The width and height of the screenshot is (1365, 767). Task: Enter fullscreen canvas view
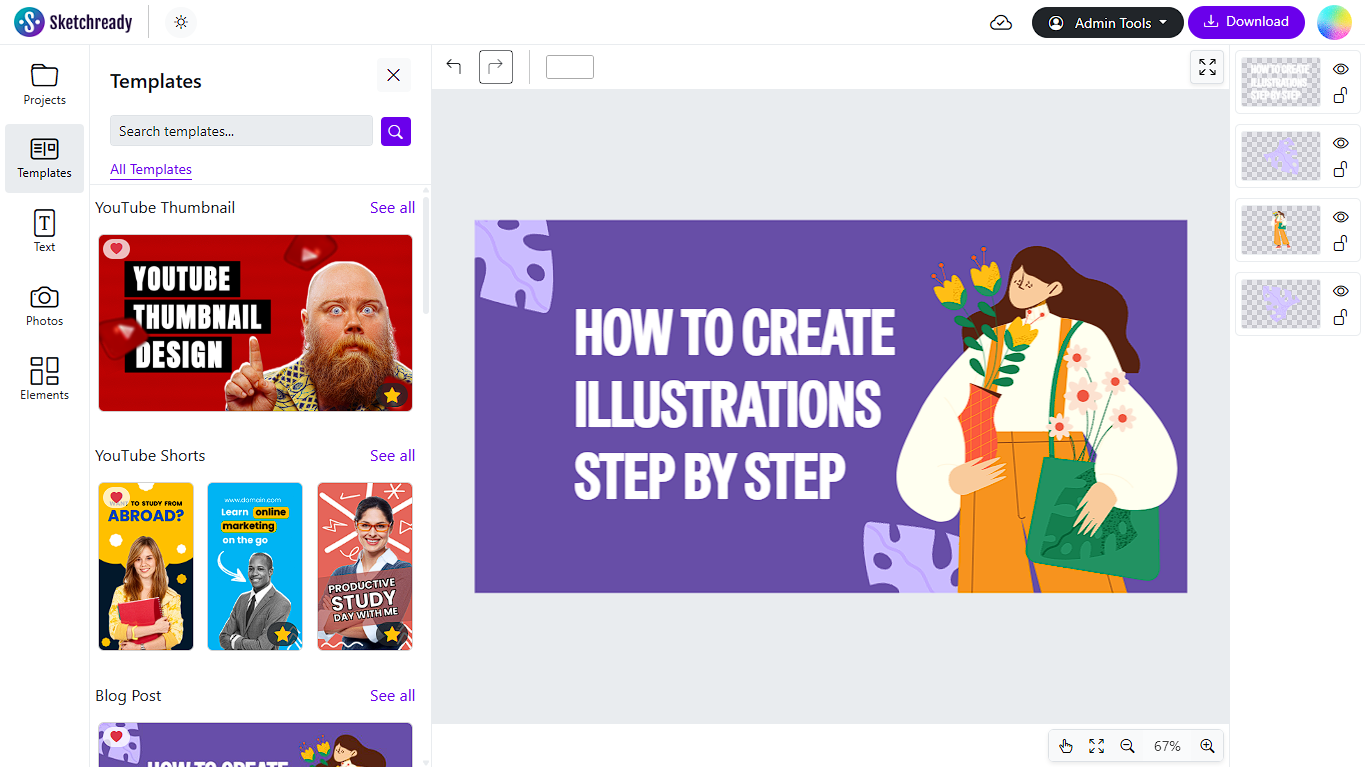coord(1207,67)
